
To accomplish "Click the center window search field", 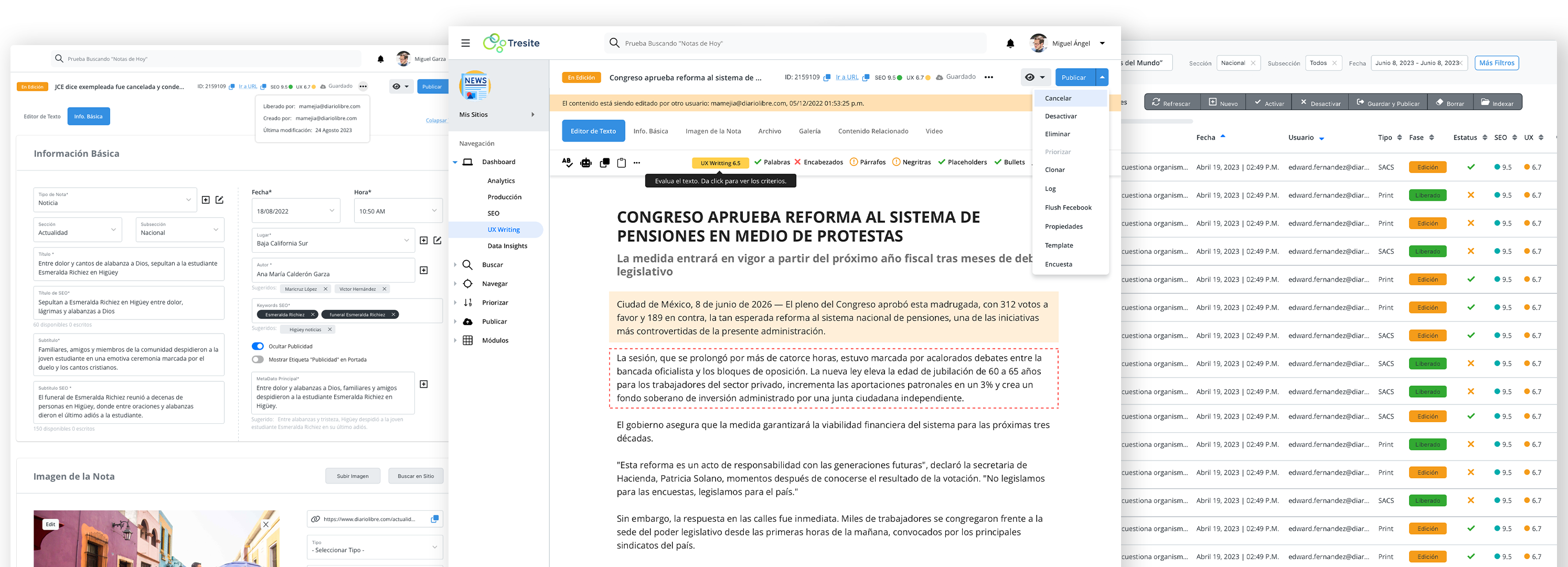I will (x=796, y=43).
